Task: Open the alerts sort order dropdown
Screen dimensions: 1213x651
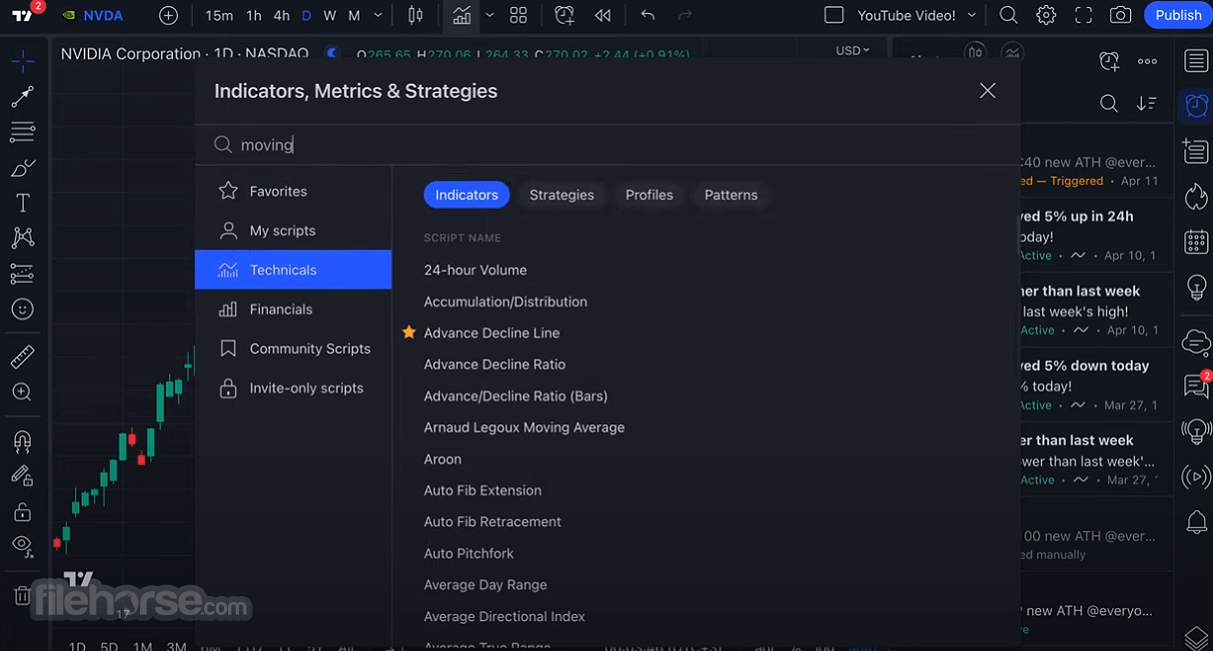Action: pos(1147,103)
